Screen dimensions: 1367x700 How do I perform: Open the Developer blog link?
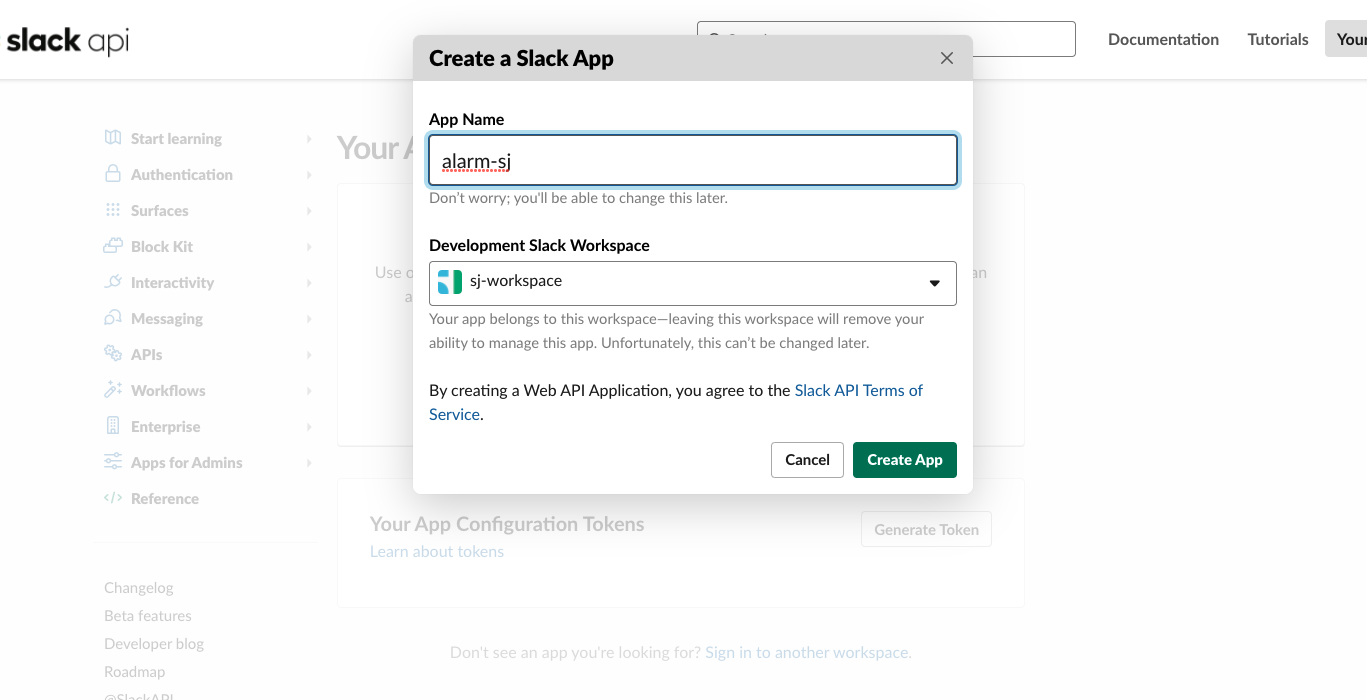tap(154, 644)
